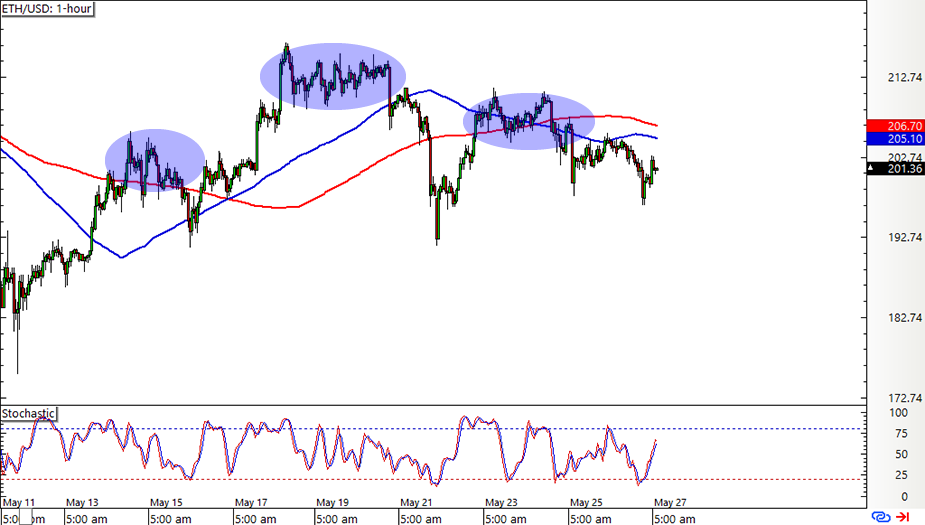Click the May 13 date label
The height and width of the screenshot is (525, 925).
[82, 503]
